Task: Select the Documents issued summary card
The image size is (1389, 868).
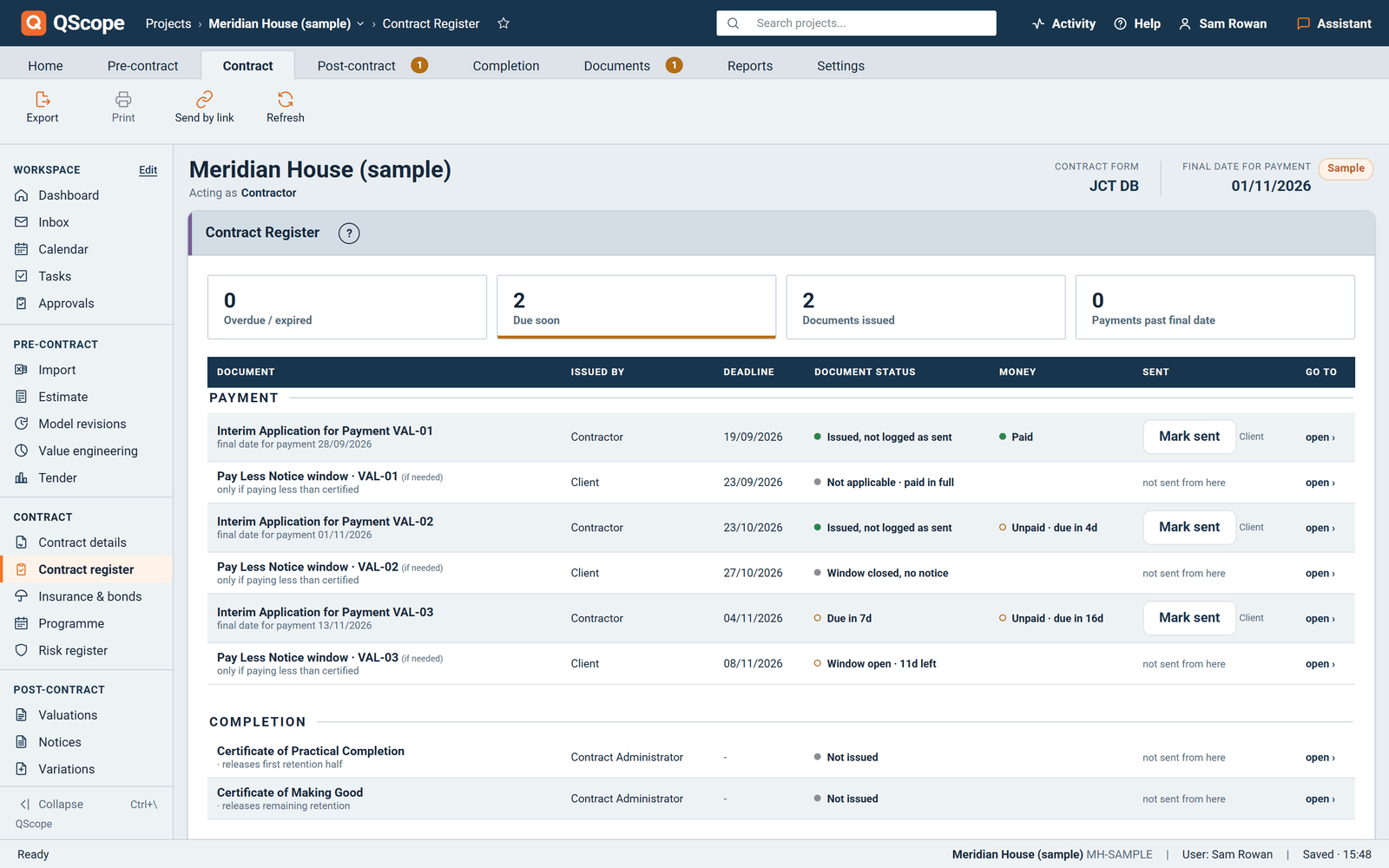Action: coord(925,307)
